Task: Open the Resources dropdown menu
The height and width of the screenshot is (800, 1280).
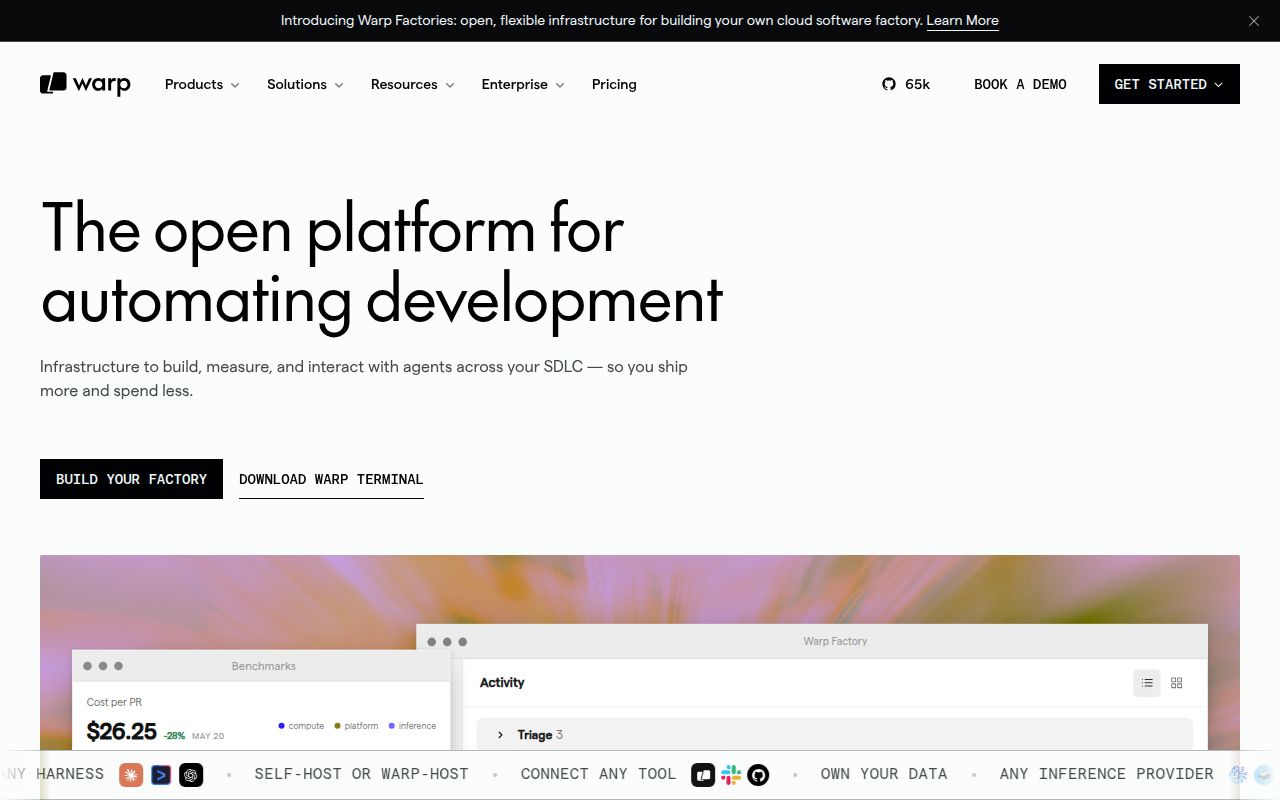Action: pos(412,84)
